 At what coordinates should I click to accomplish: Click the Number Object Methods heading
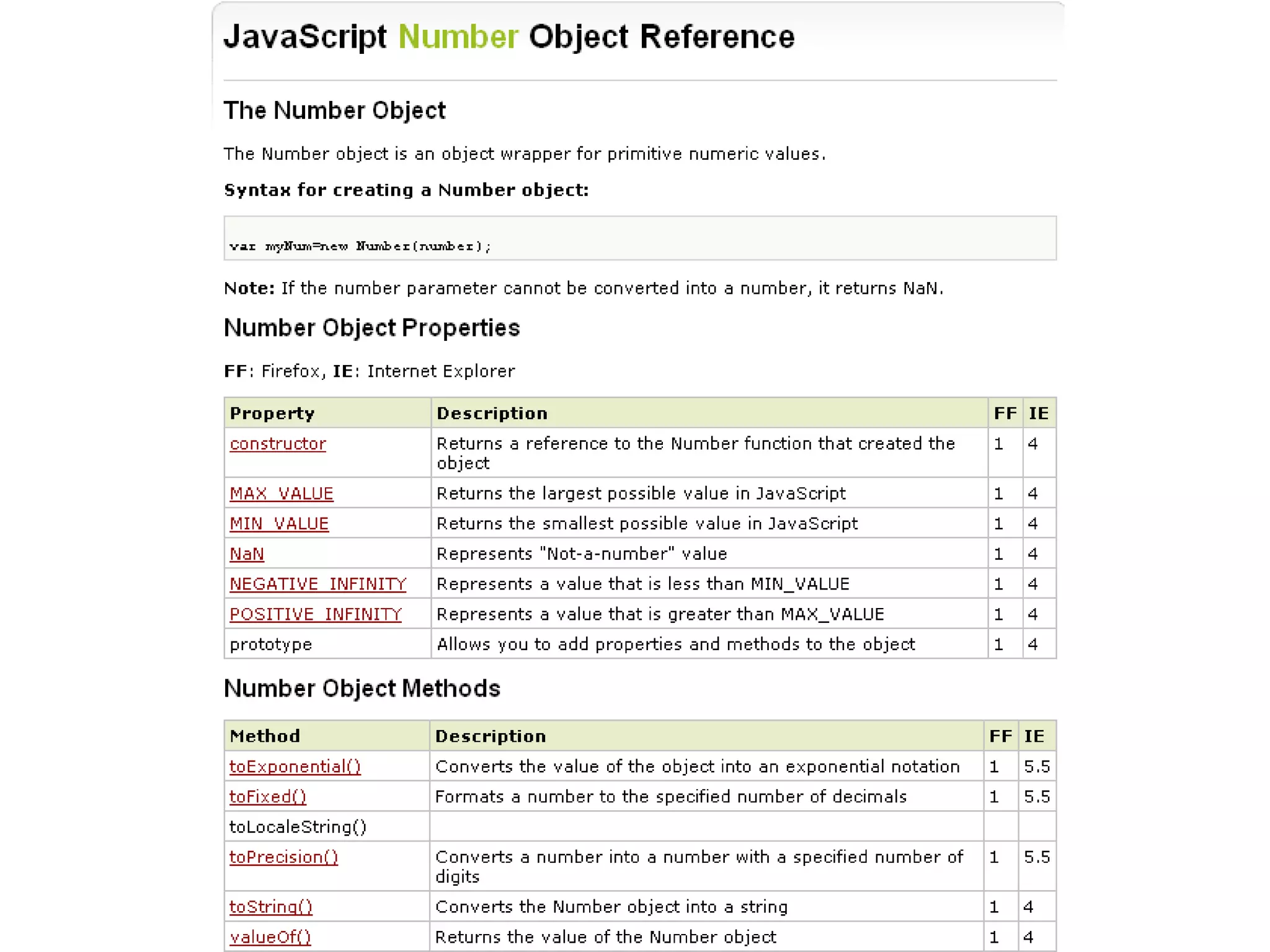tap(362, 689)
